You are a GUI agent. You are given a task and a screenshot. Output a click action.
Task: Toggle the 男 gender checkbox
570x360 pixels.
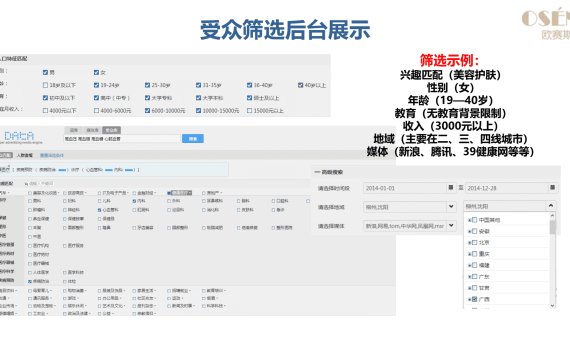coord(45,72)
